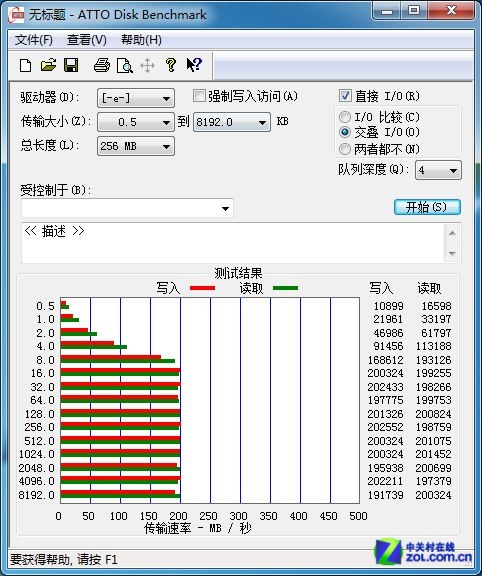The height and width of the screenshot is (576, 482).
Task: Click the 0.5 row label in chart
Action: [45, 306]
